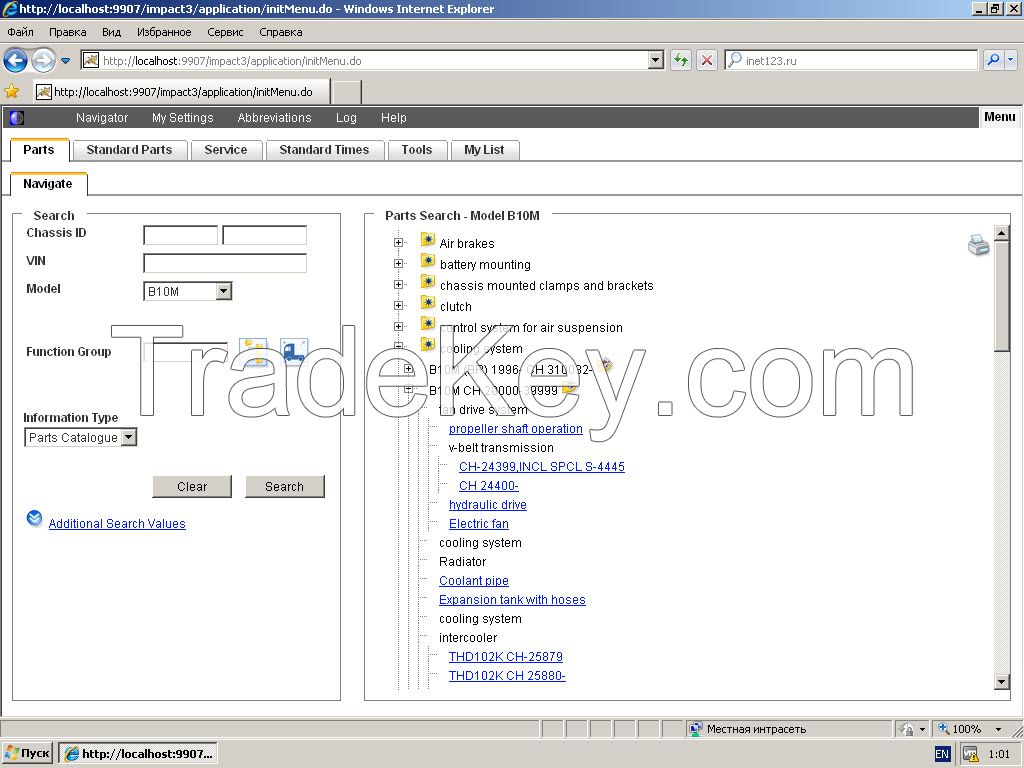
Task: Open the THD102K CH 25880- link
Action: pyautogui.click(x=507, y=675)
